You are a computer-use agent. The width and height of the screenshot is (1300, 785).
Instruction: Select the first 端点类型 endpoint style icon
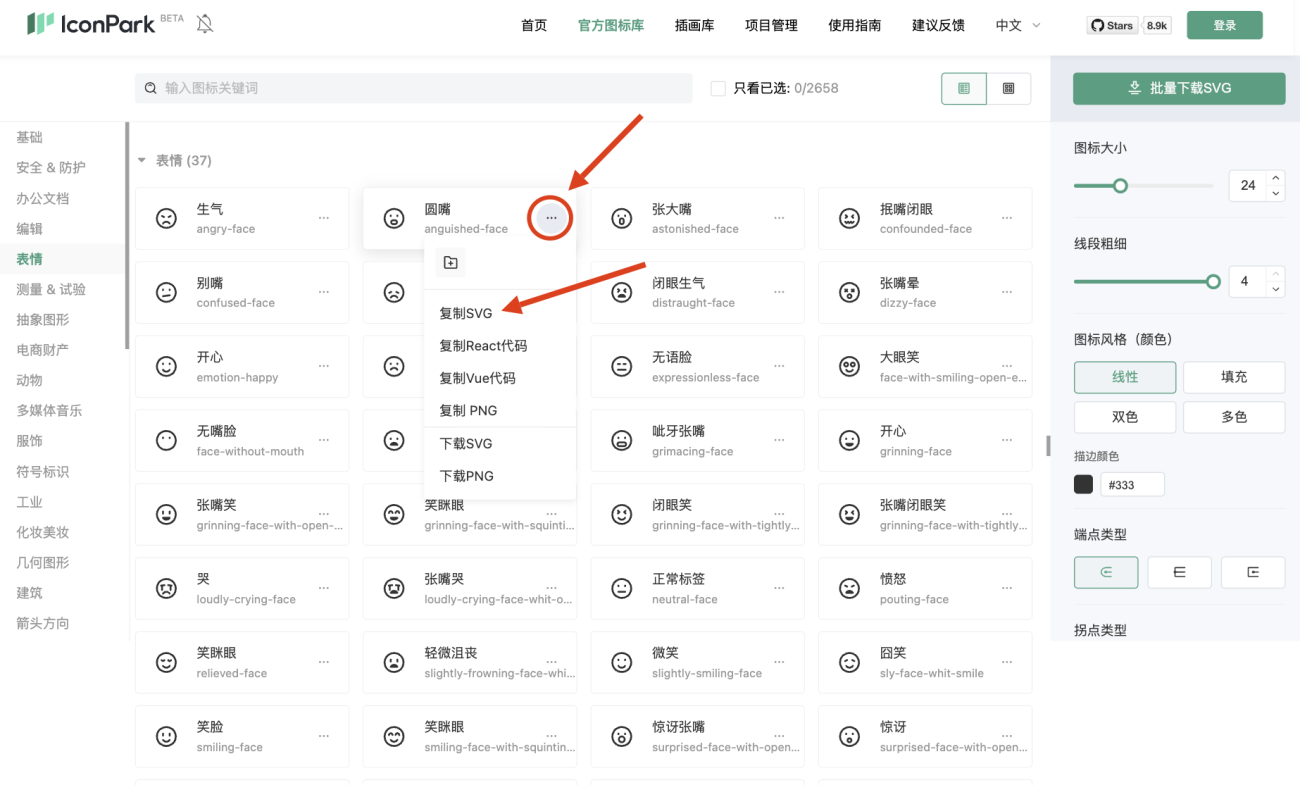(x=1106, y=572)
